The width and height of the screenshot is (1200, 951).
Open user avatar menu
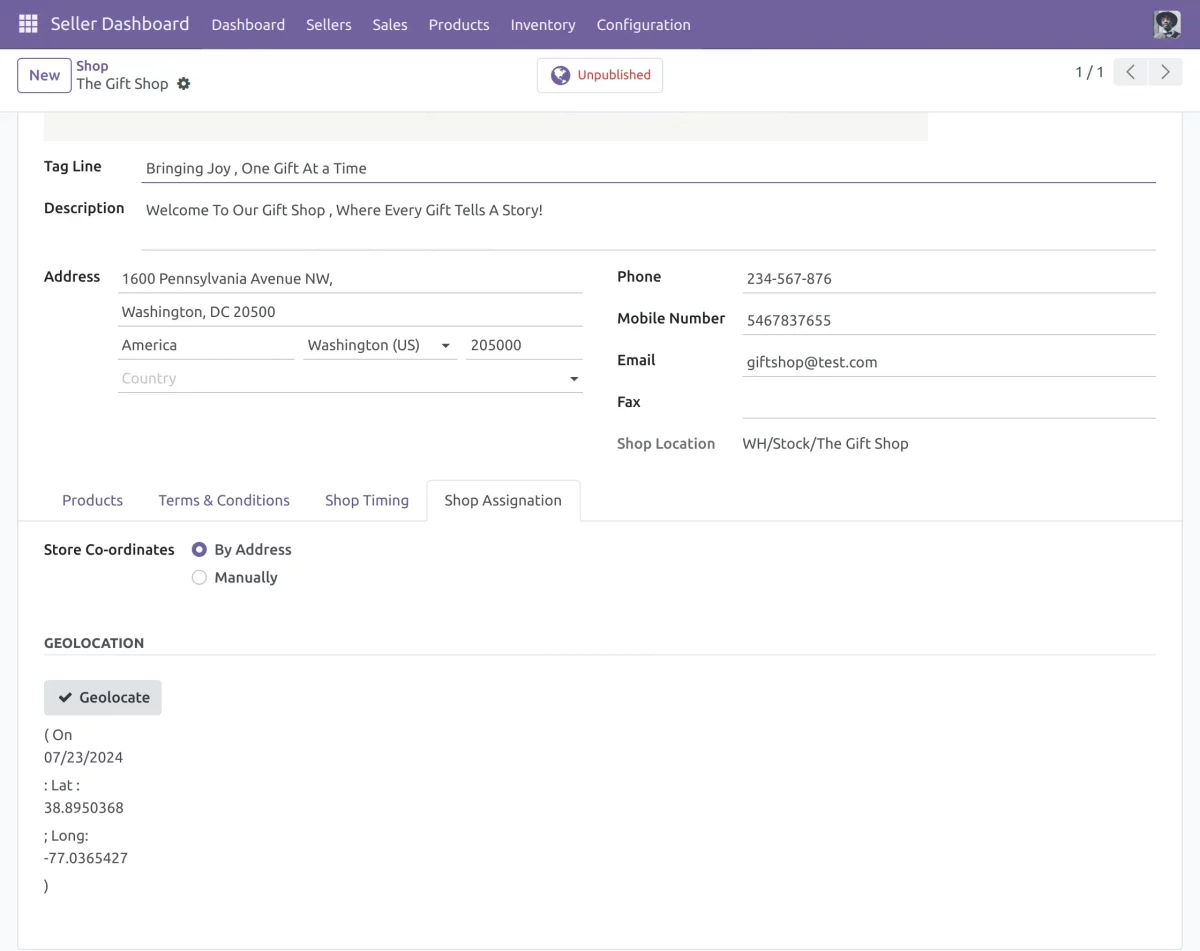[x=1167, y=24]
